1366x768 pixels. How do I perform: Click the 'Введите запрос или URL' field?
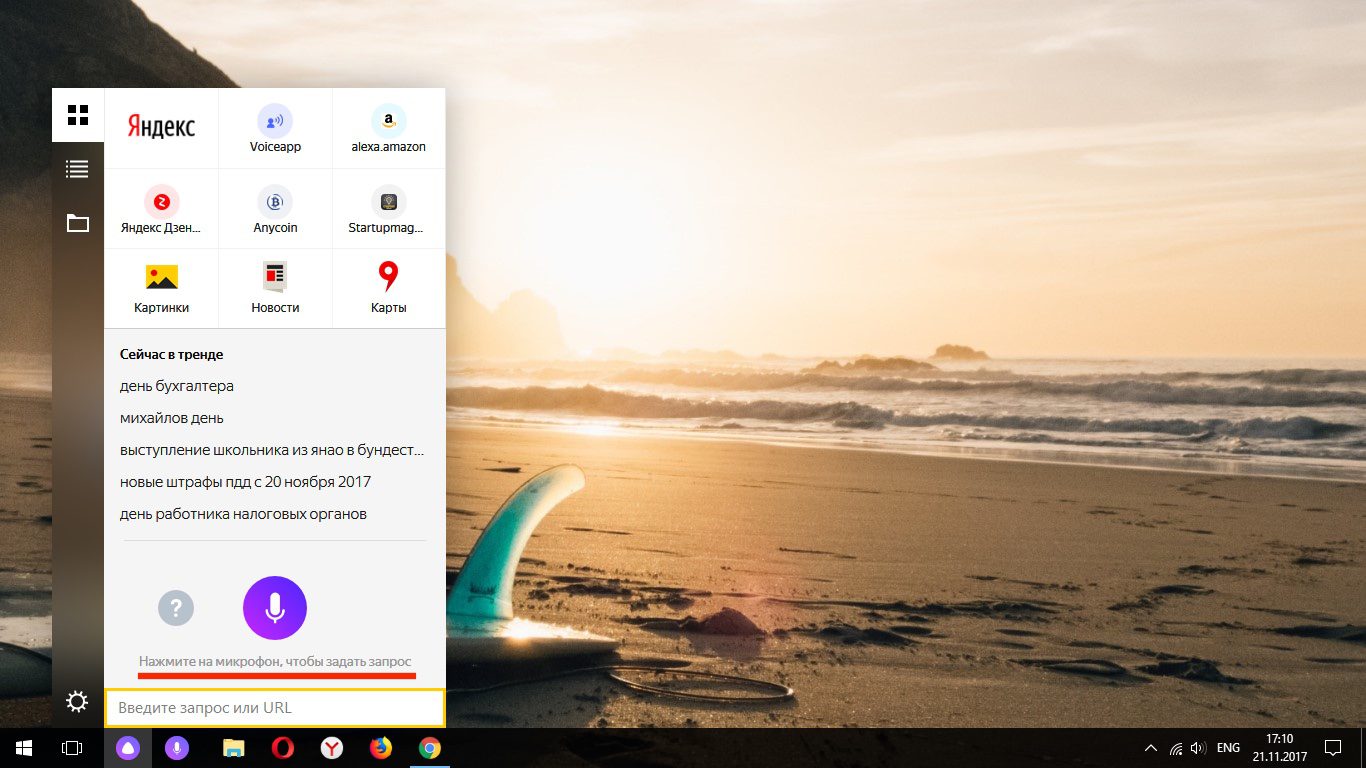pos(275,708)
